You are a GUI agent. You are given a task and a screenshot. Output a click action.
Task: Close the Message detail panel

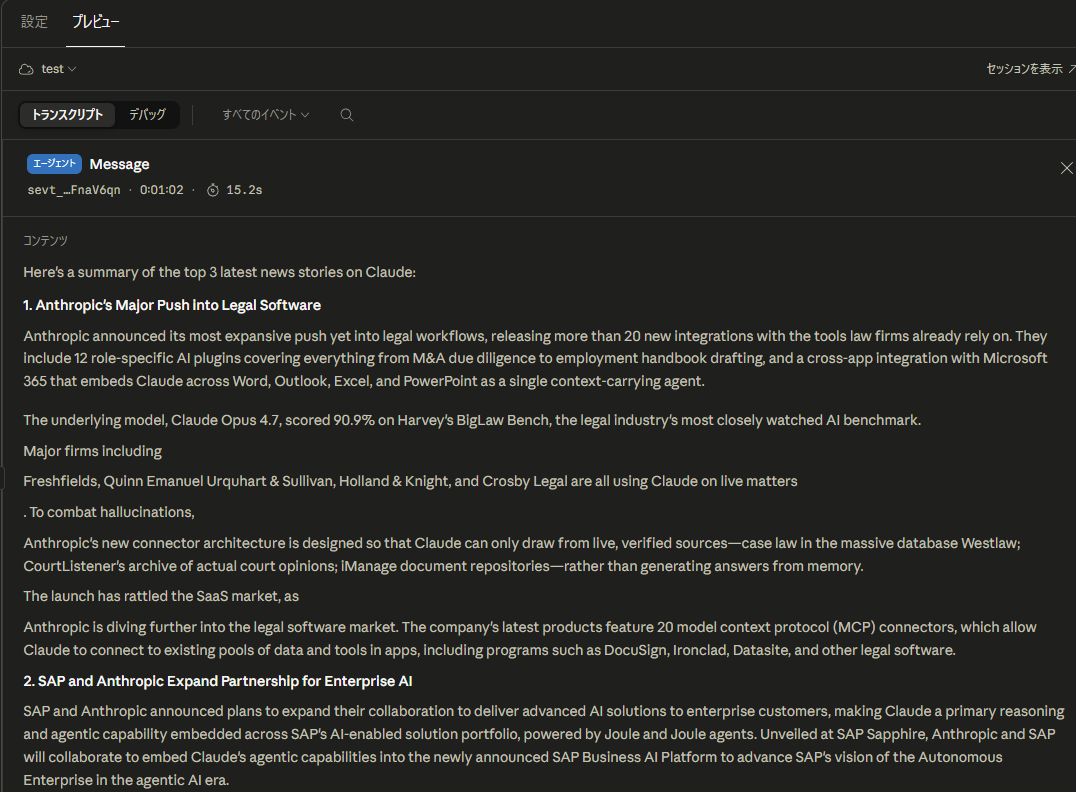[x=1066, y=168]
